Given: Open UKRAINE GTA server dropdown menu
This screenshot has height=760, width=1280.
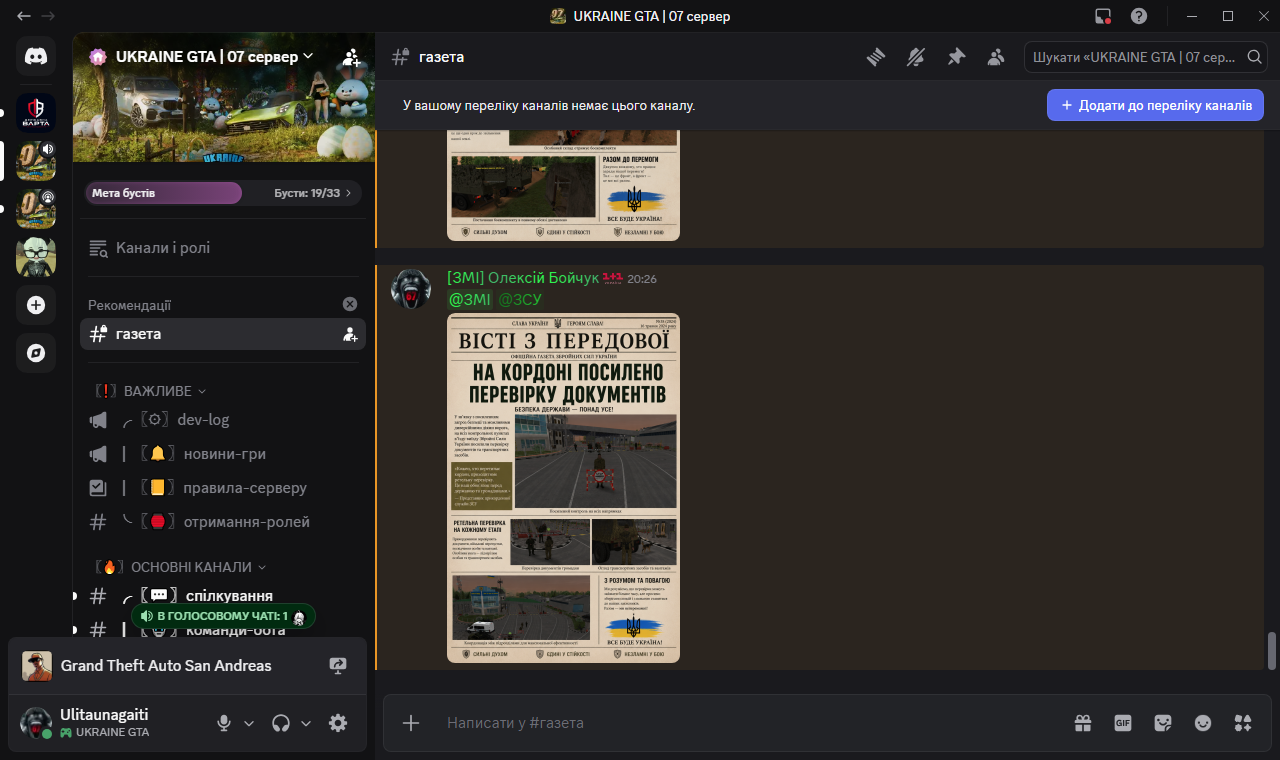Looking at the screenshot, I should point(215,57).
